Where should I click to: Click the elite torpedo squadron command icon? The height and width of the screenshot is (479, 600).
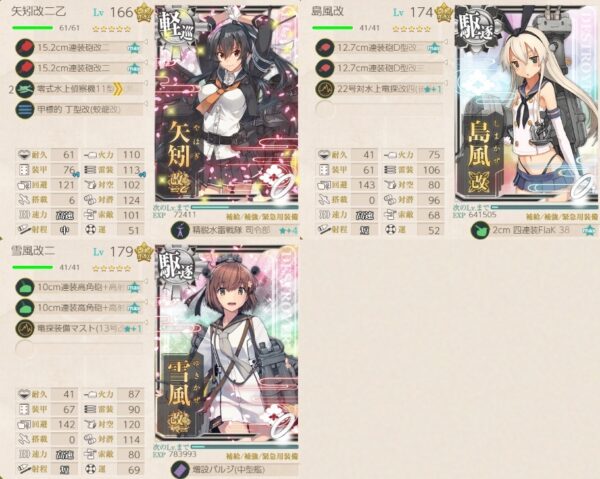tap(180, 230)
